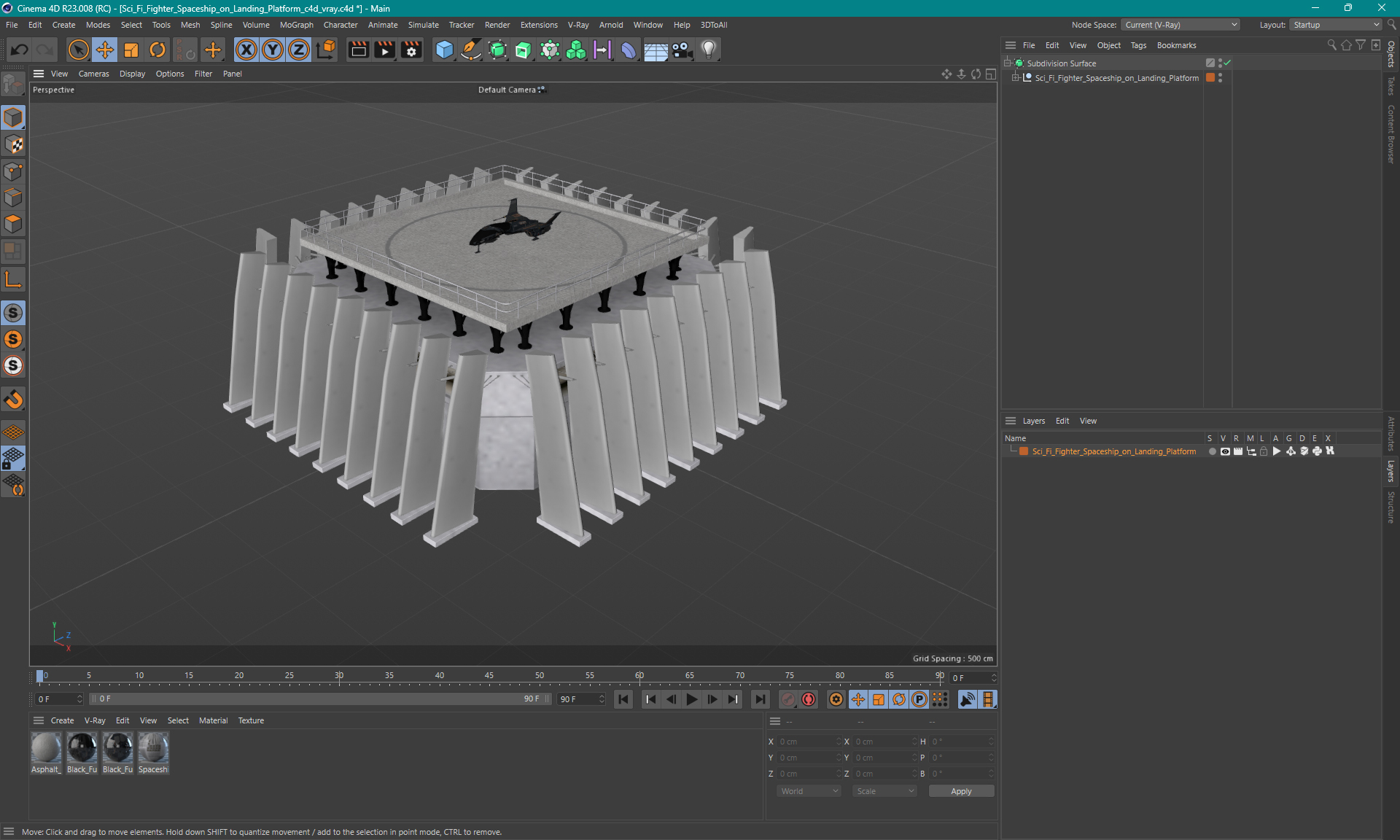
Task: Click Render View clapperboard icon
Action: pyautogui.click(x=358, y=50)
